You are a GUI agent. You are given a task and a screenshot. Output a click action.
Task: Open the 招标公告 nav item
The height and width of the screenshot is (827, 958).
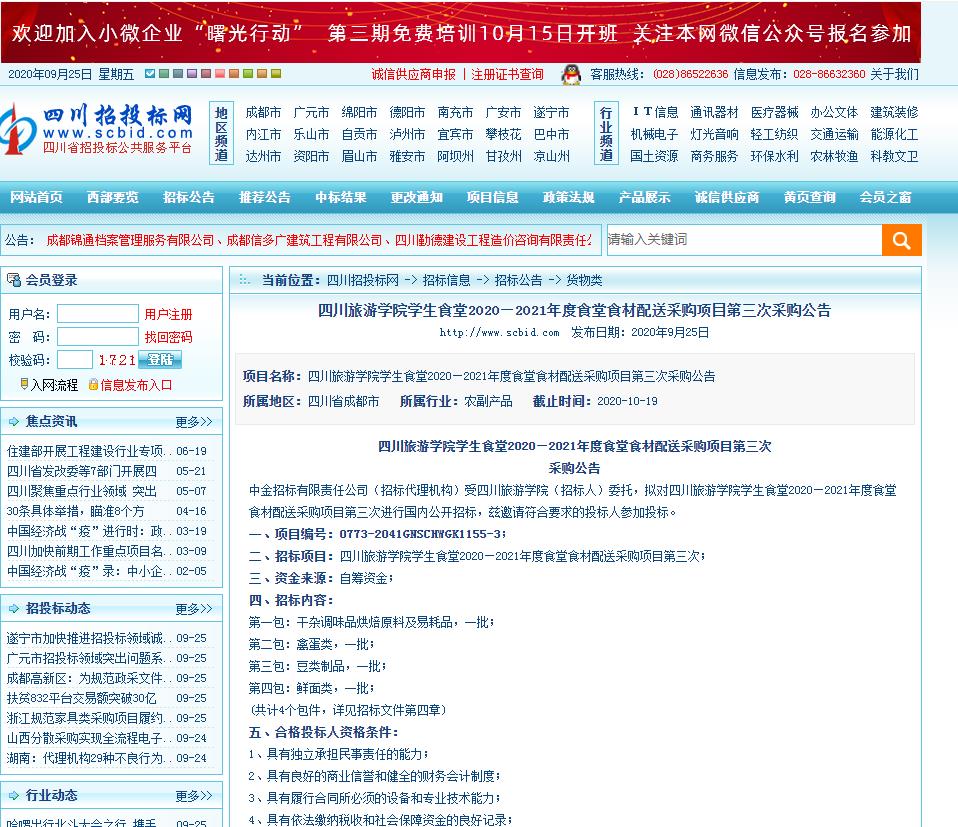[189, 197]
